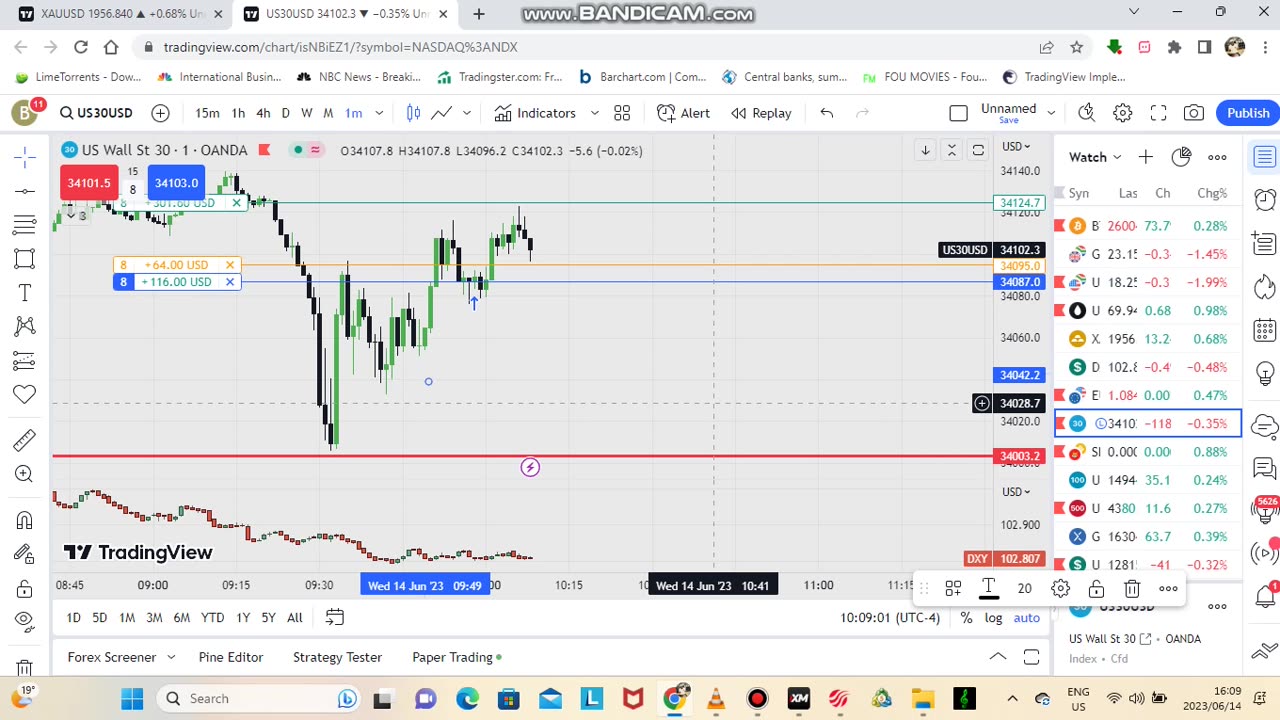Image resolution: width=1280 pixels, height=720 pixels.
Task: Open the US30USD symbol search field
Action: (96, 113)
